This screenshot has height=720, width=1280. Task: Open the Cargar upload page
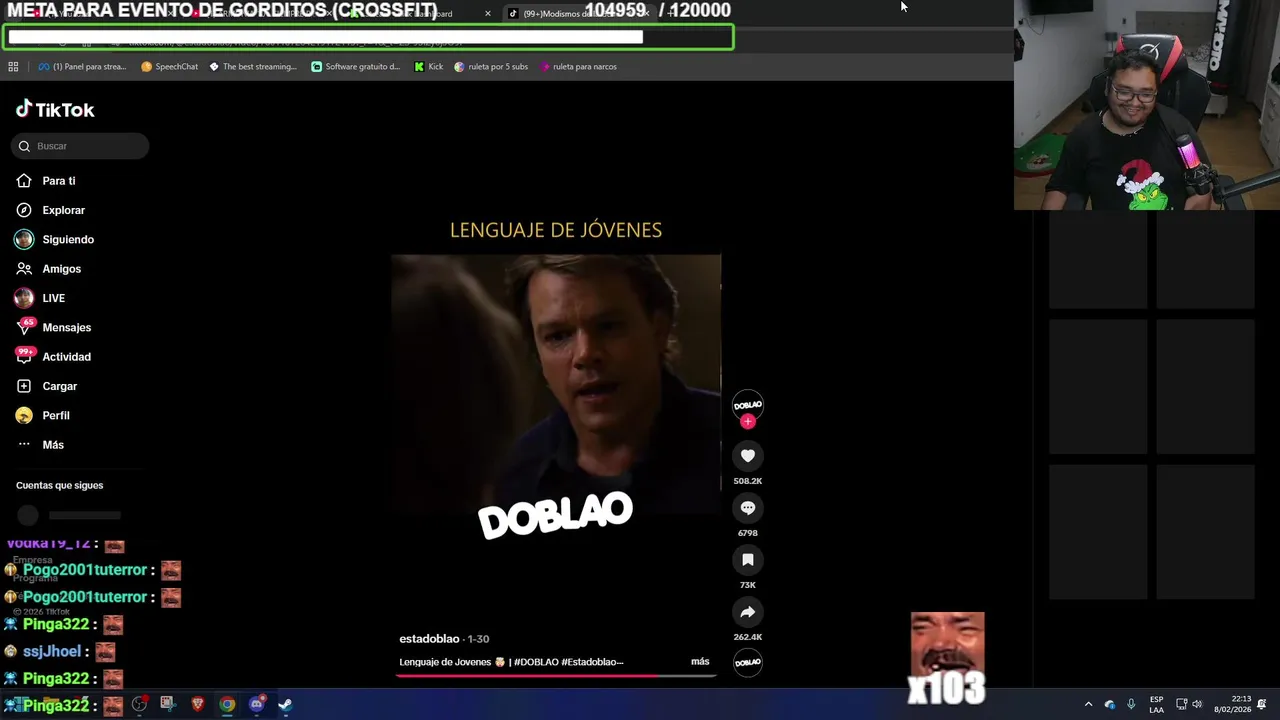pos(47,386)
